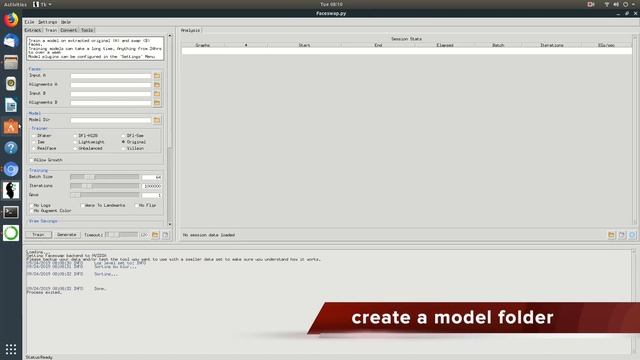Click the Model Dir text field

111,120
